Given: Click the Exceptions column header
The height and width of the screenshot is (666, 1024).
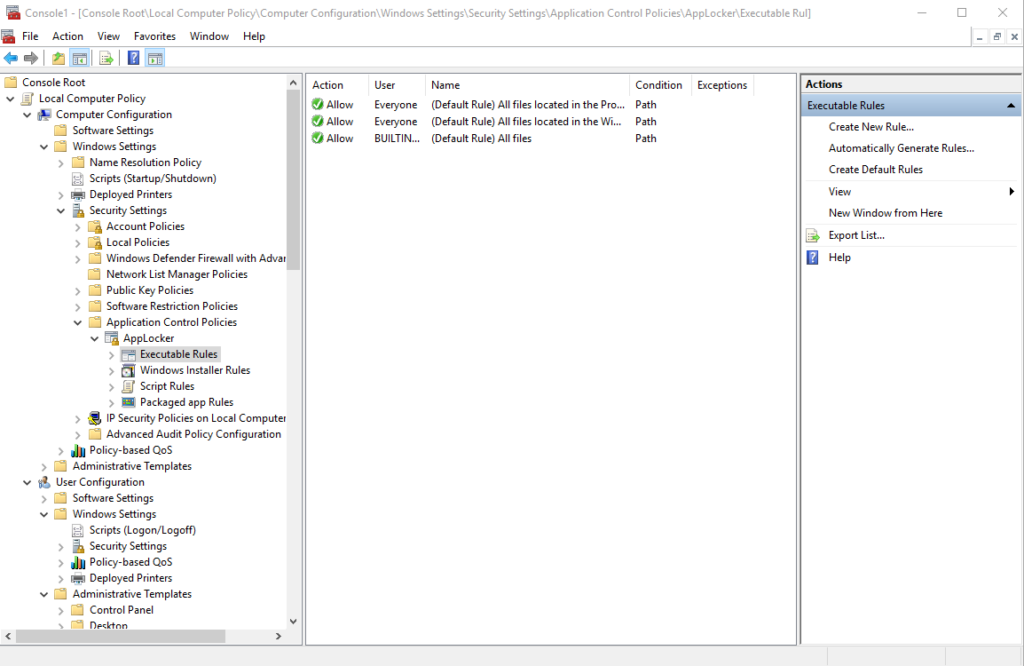Looking at the screenshot, I should click(722, 85).
